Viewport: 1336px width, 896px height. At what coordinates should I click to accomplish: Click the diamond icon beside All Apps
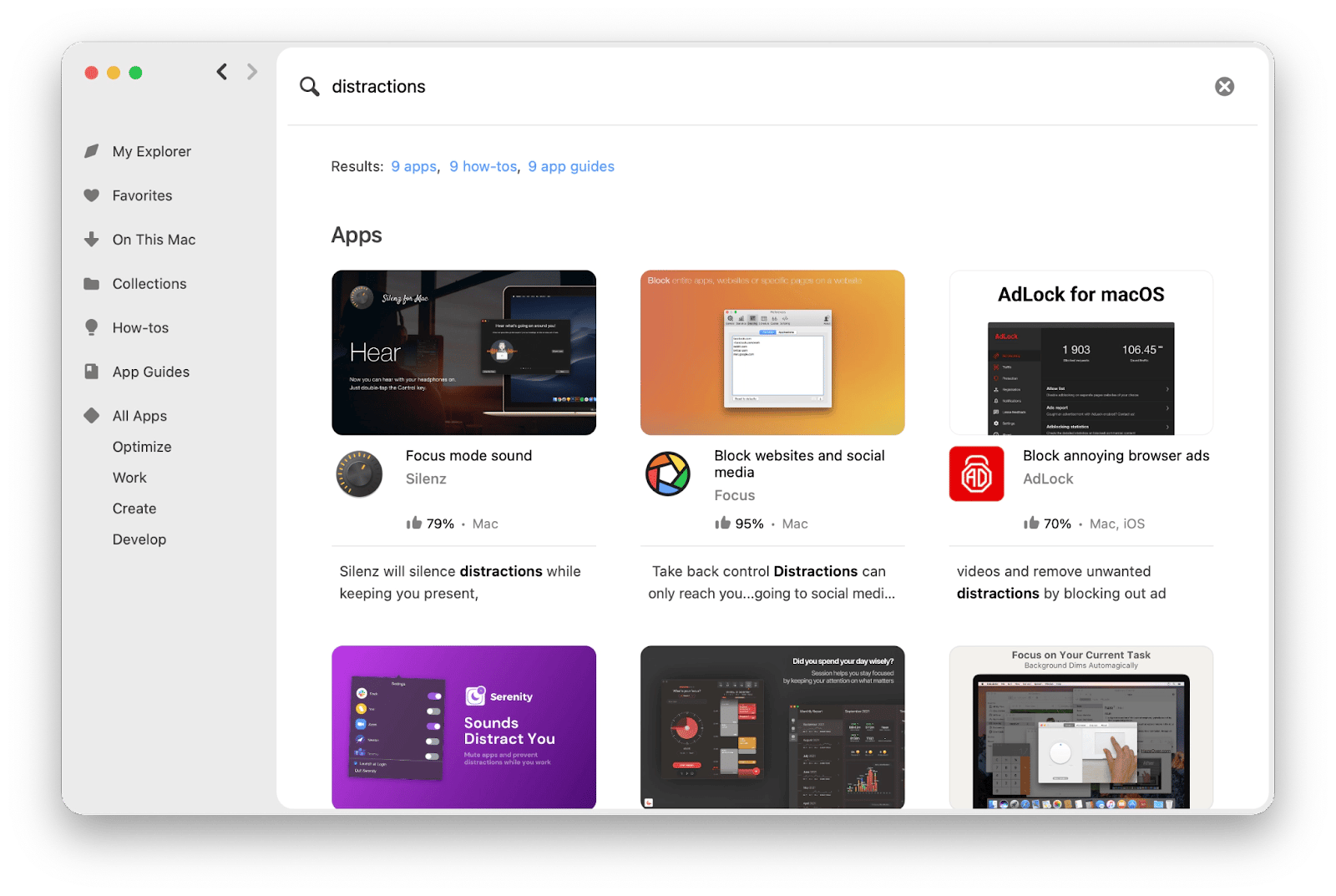92,415
